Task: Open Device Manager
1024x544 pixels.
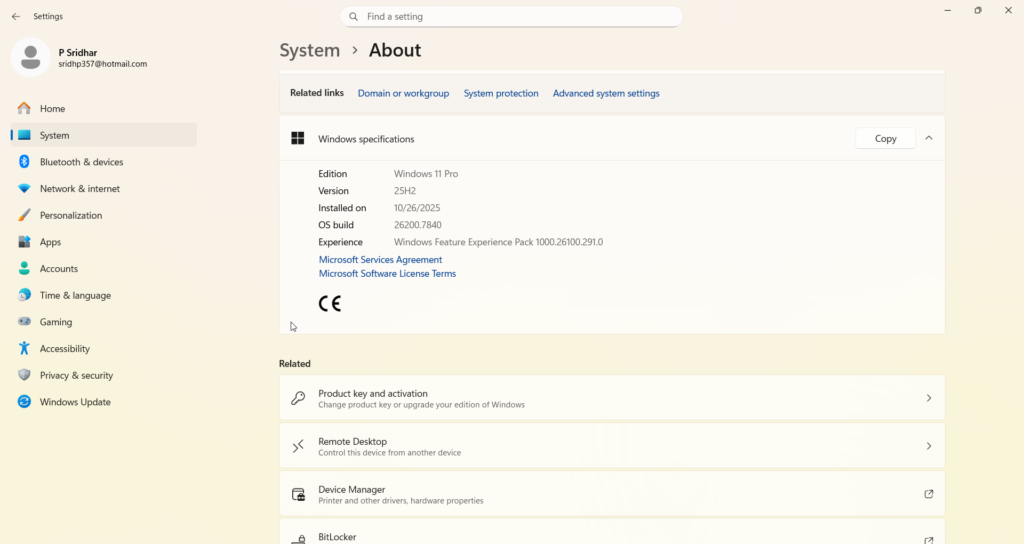Action: pos(612,494)
